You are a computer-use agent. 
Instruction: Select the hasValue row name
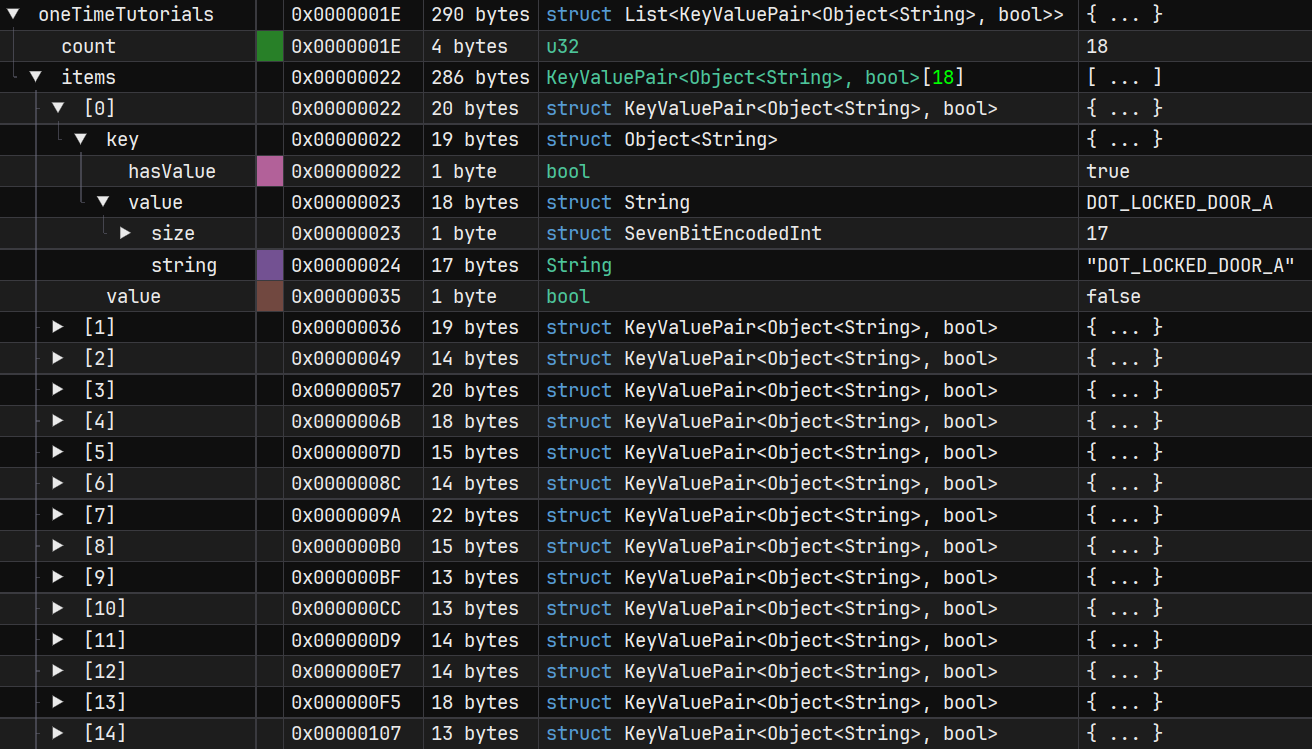(x=172, y=171)
